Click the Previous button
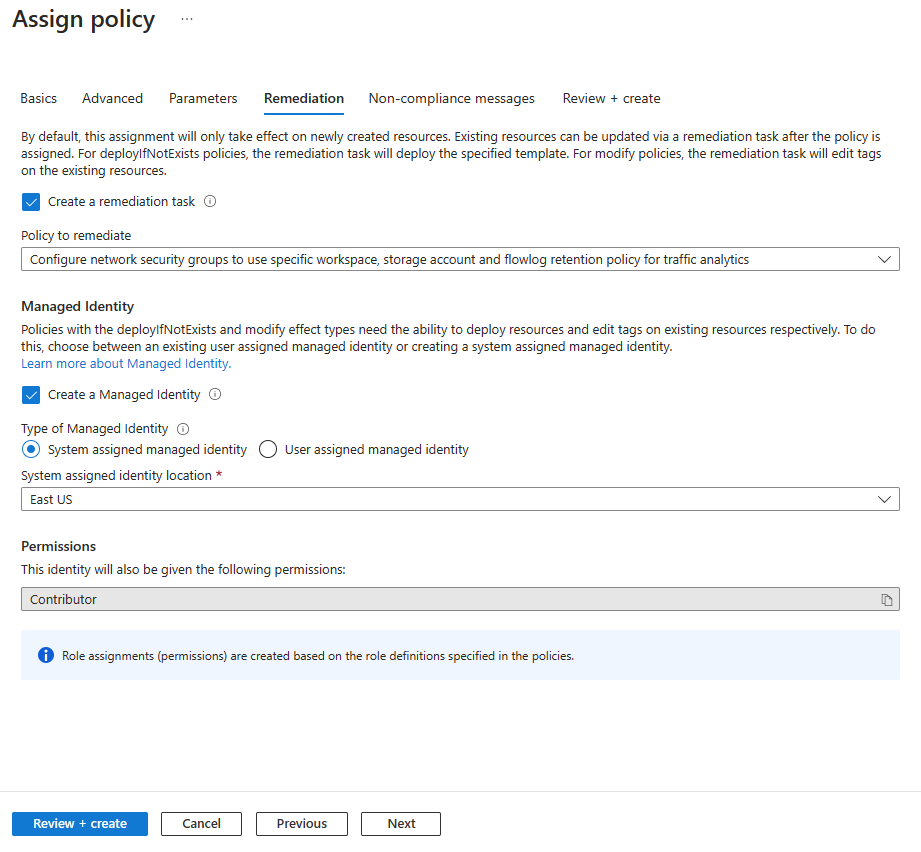921x852 pixels. [302, 823]
